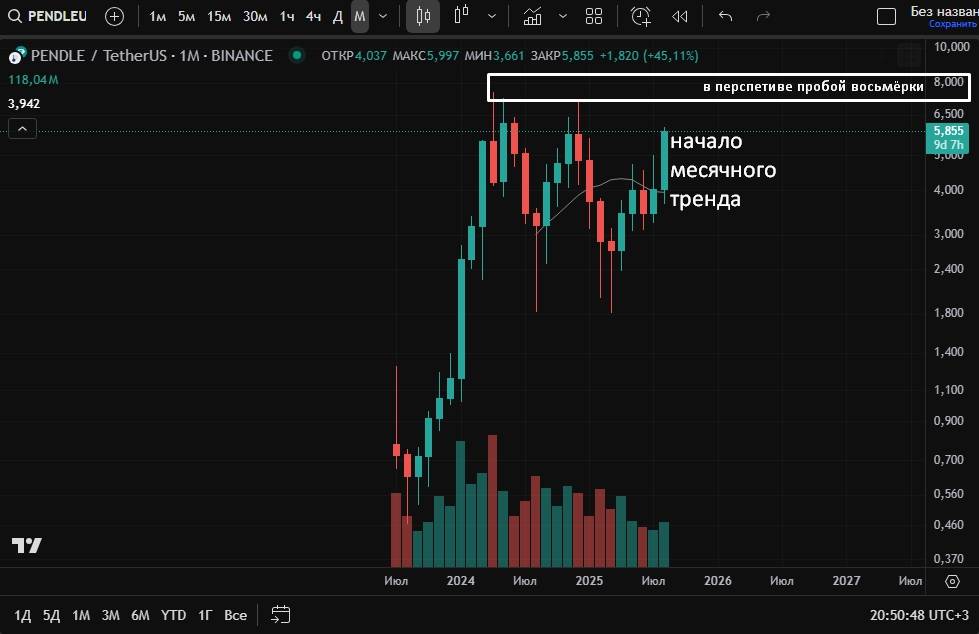Open the price scale settings gear icon
The height and width of the screenshot is (634, 979).
pyautogui.click(x=952, y=581)
